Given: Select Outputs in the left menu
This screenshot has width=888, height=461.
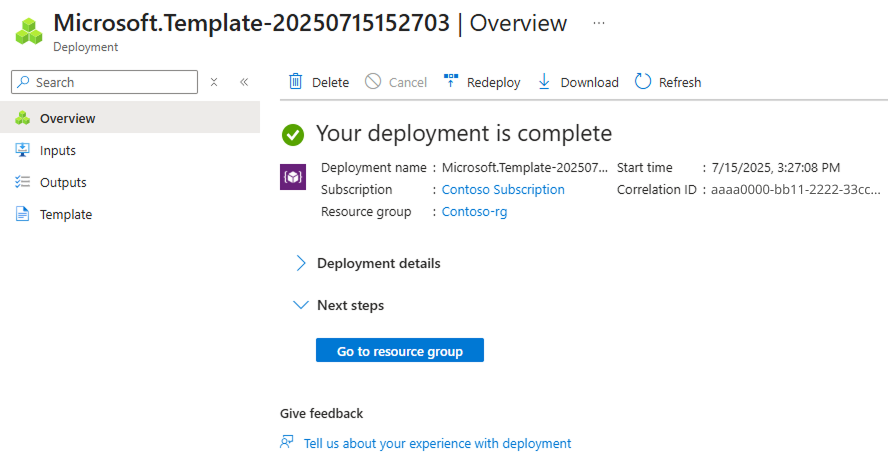Looking at the screenshot, I should coord(63,182).
